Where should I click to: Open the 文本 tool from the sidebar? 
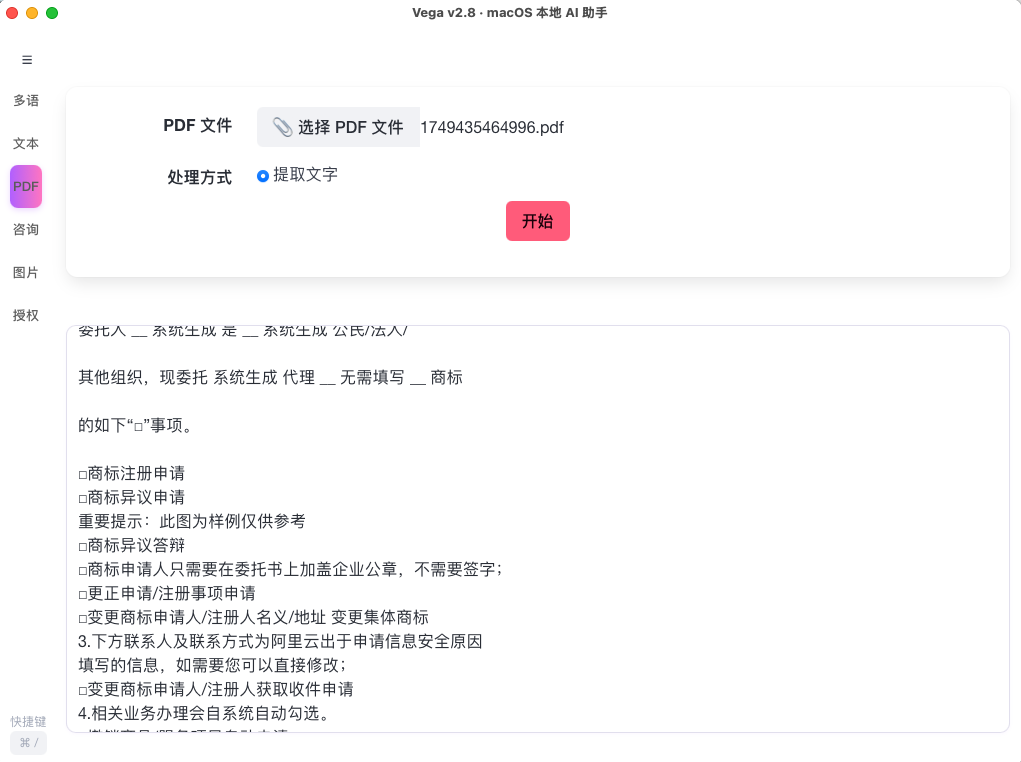click(x=25, y=143)
